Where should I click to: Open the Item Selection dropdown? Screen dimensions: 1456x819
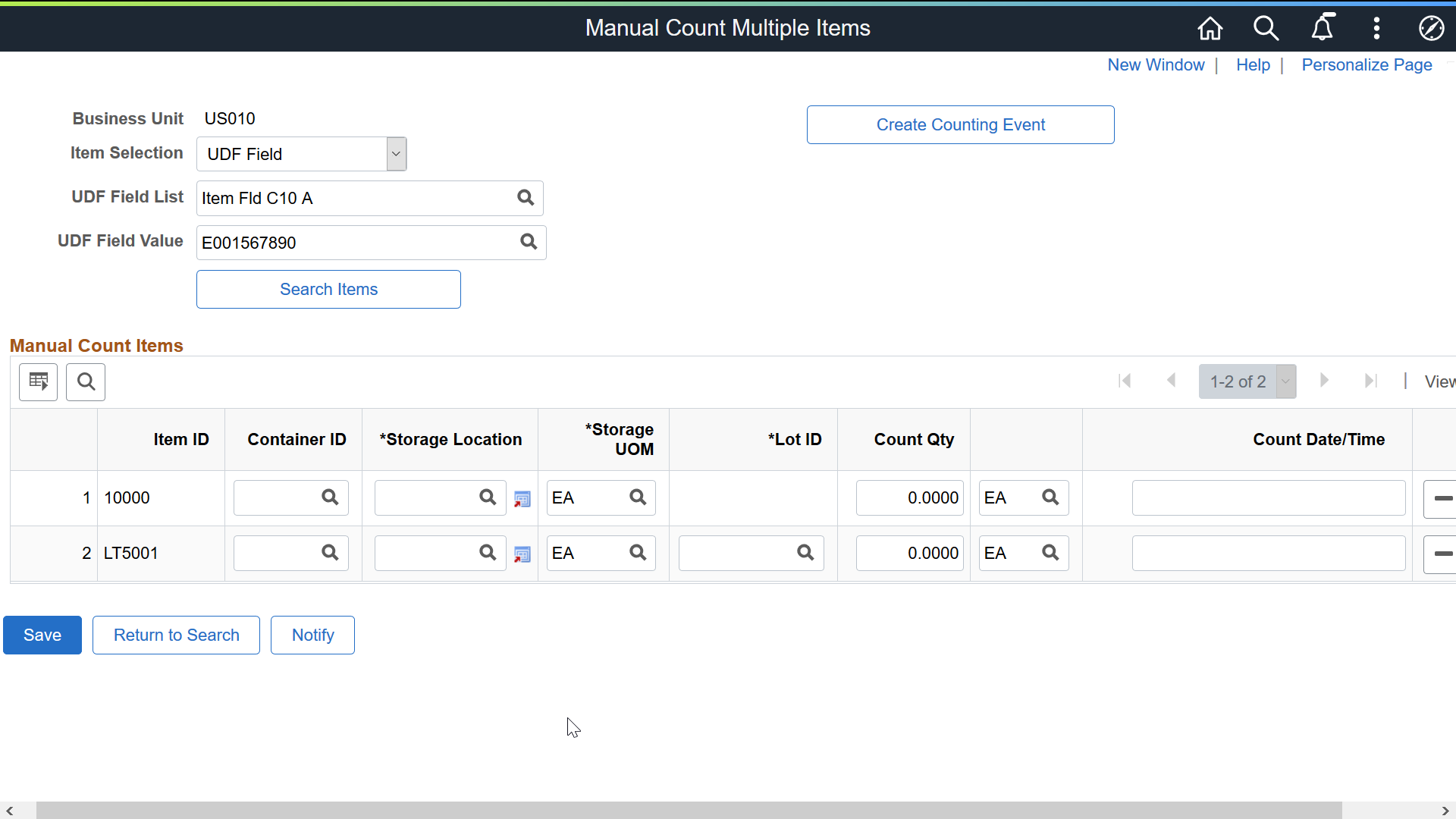395,153
